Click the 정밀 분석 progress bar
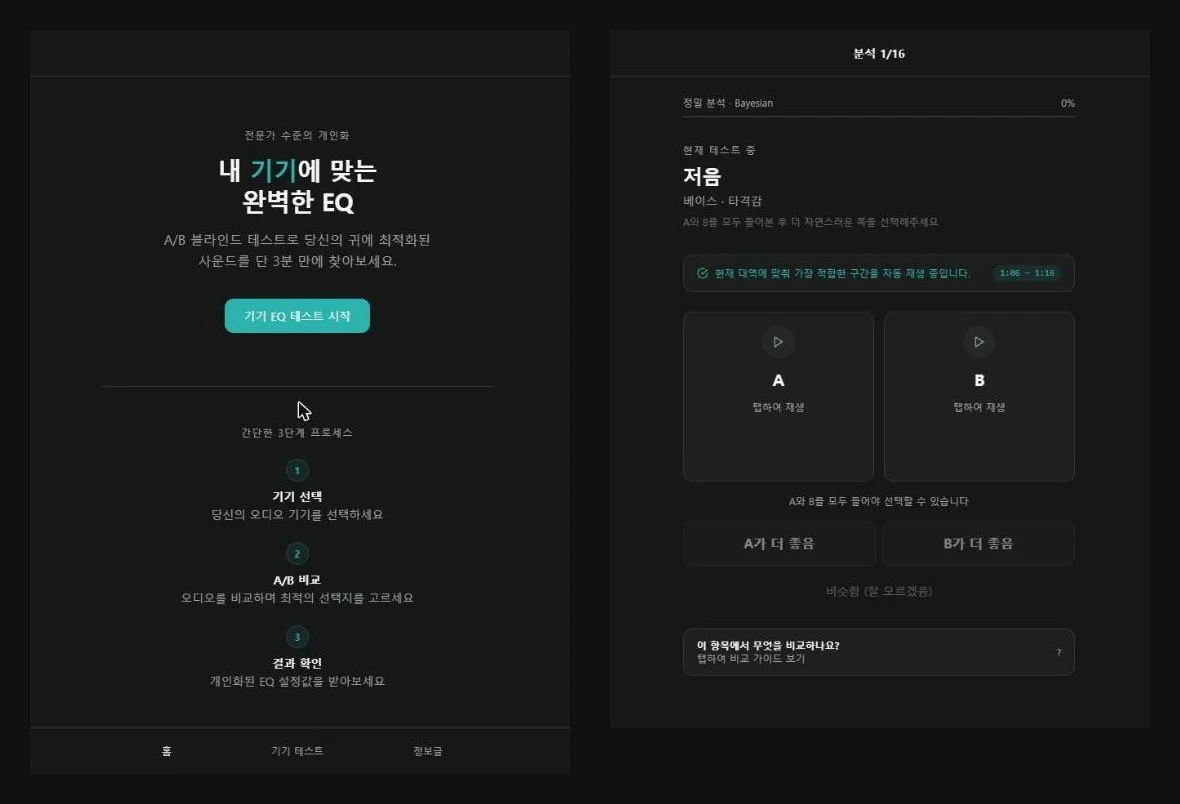 pyautogui.click(x=878, y=116)
